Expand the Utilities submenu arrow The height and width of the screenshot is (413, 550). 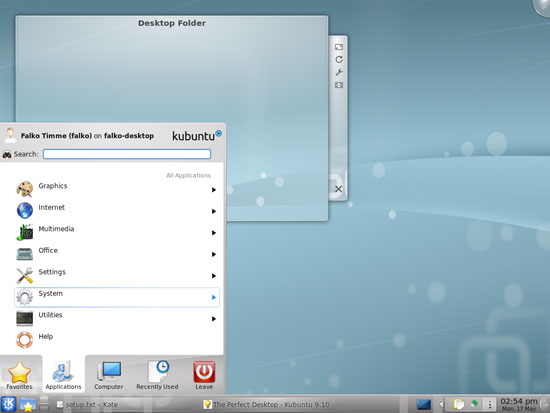coord(214,319)
